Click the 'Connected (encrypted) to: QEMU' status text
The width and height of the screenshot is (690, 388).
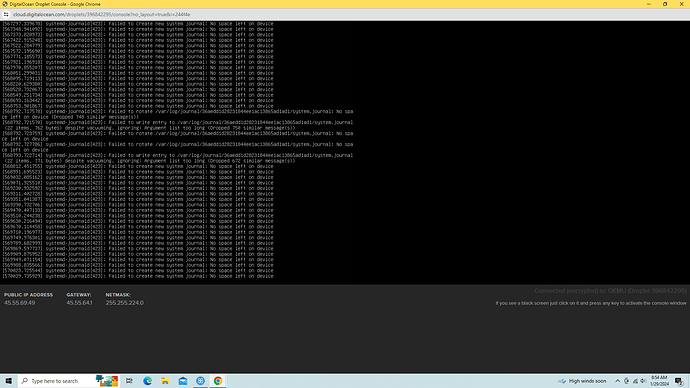(x=610, y=291)
